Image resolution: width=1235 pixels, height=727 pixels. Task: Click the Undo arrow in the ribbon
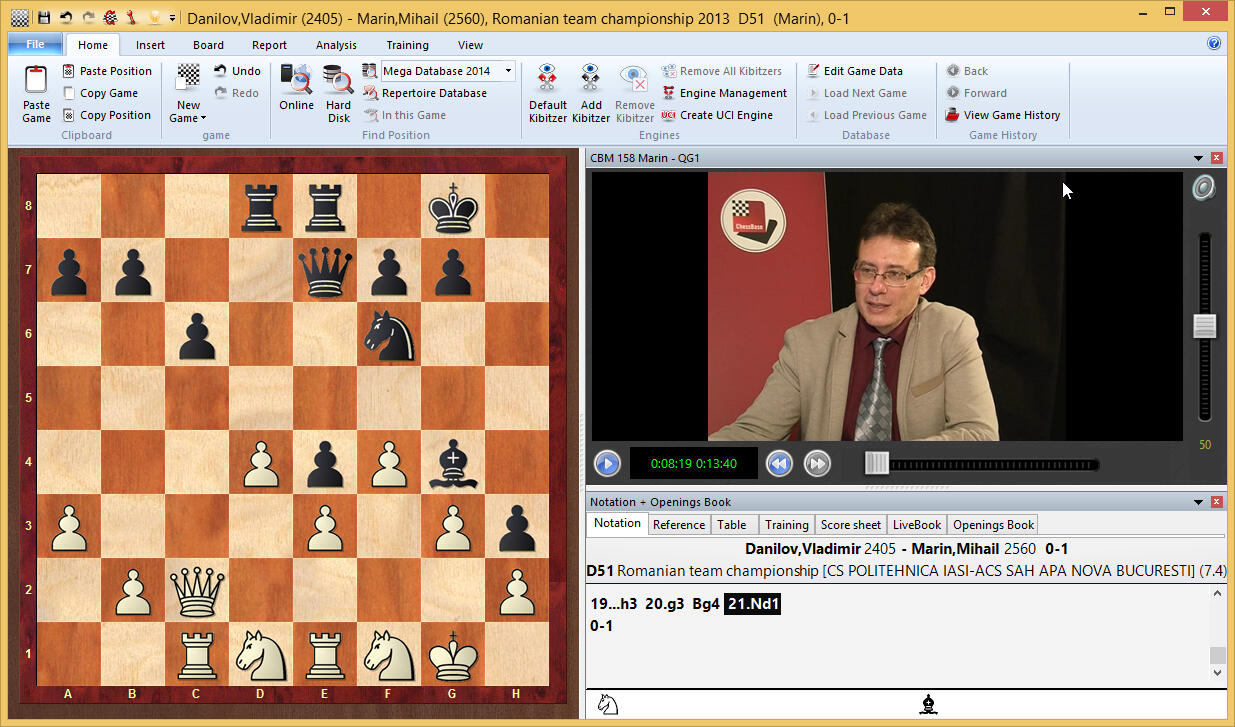pyautogui.click(x=219, y=71)
